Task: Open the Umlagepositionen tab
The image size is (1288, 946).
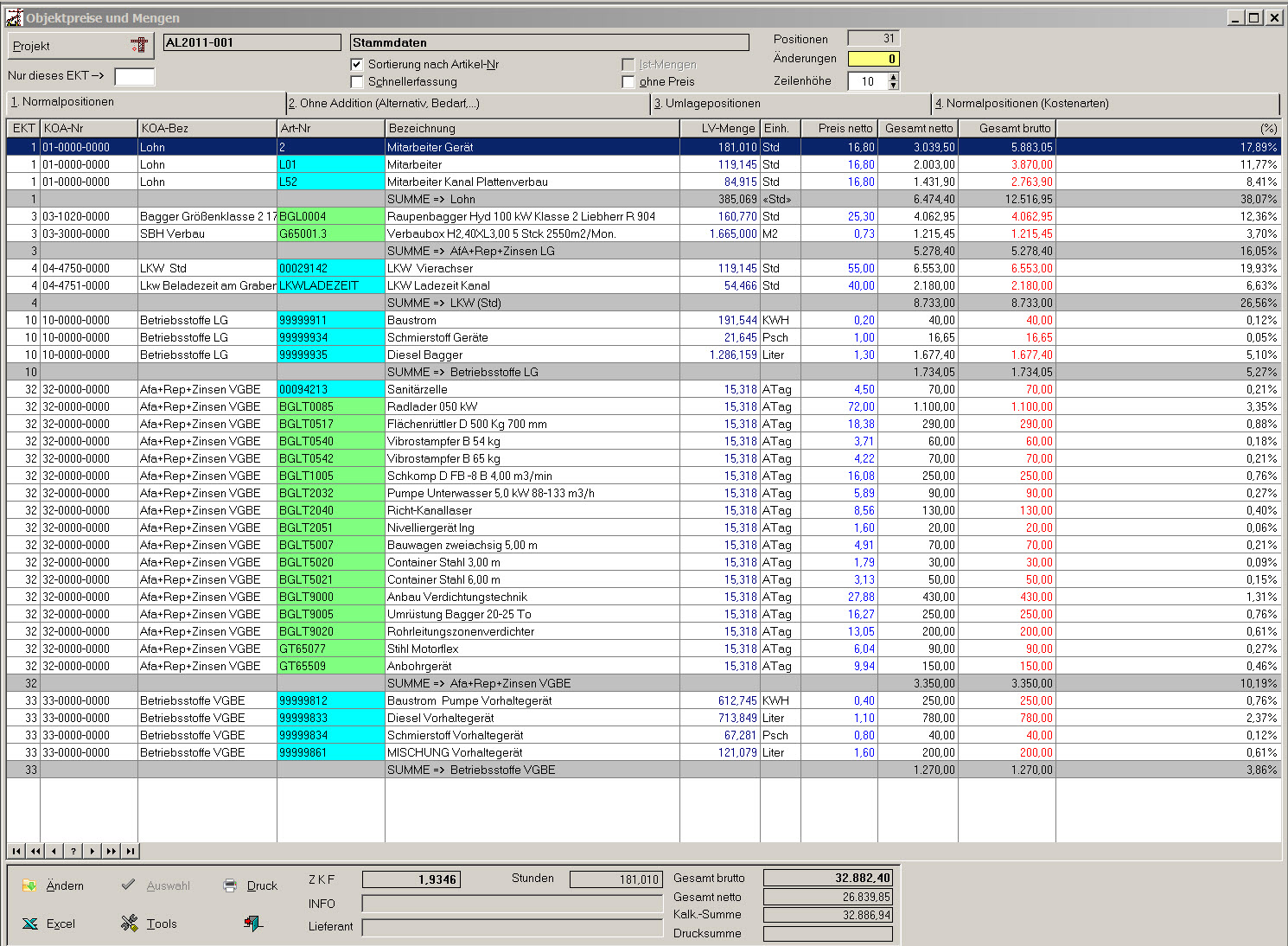Action: click(791, 103)
